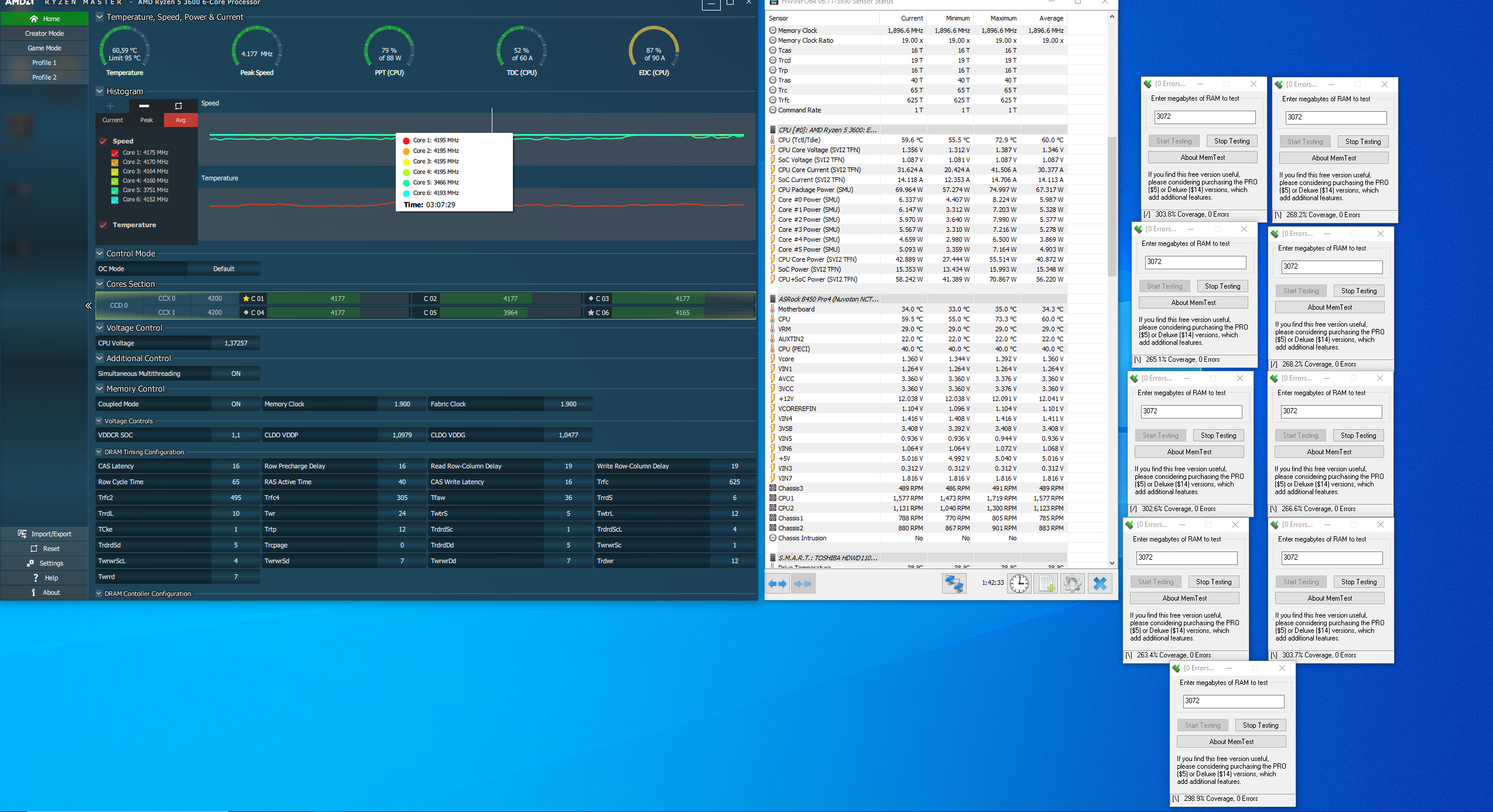
Task: Collapse Ryzen Master sidebar double-chevron
Action: pos(88,306)
